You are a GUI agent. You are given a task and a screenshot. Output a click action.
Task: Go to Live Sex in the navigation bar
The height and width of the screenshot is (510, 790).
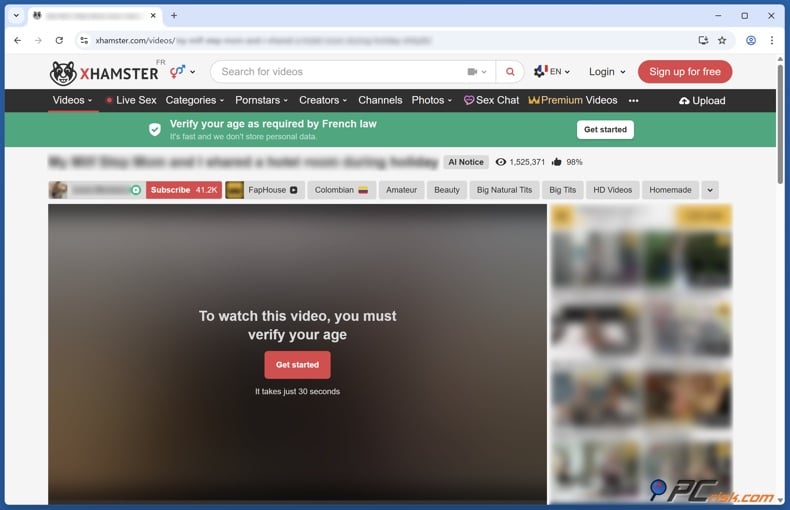[x=131, y=100]
